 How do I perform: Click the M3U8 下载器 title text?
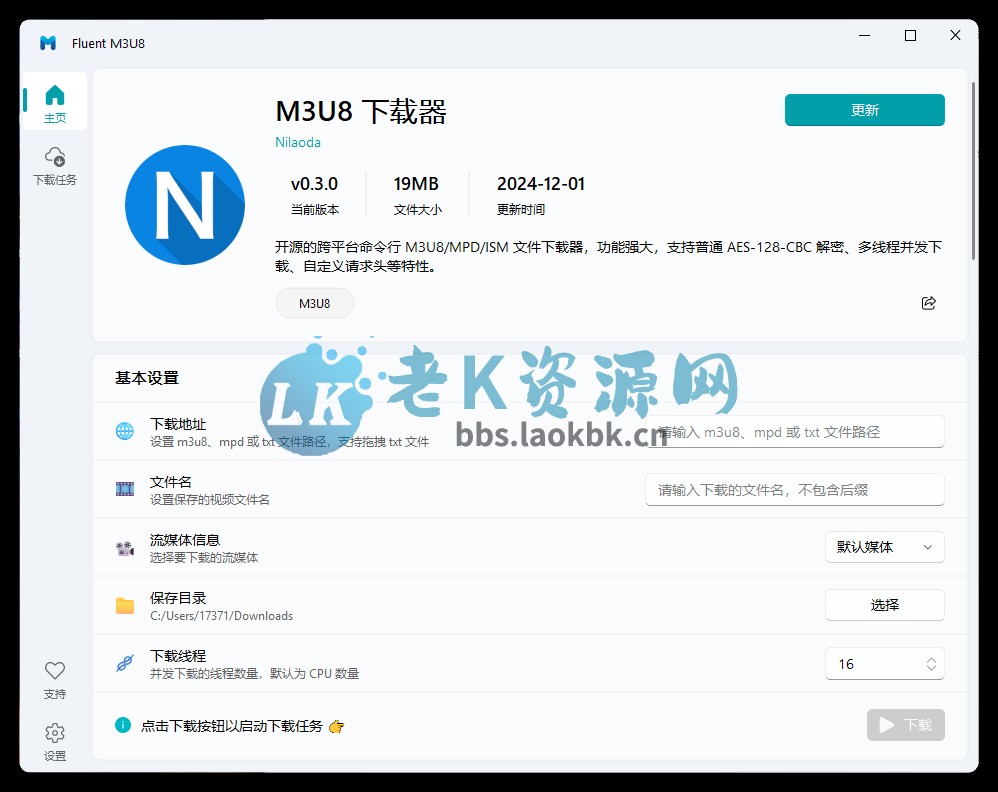pos(361,111)
